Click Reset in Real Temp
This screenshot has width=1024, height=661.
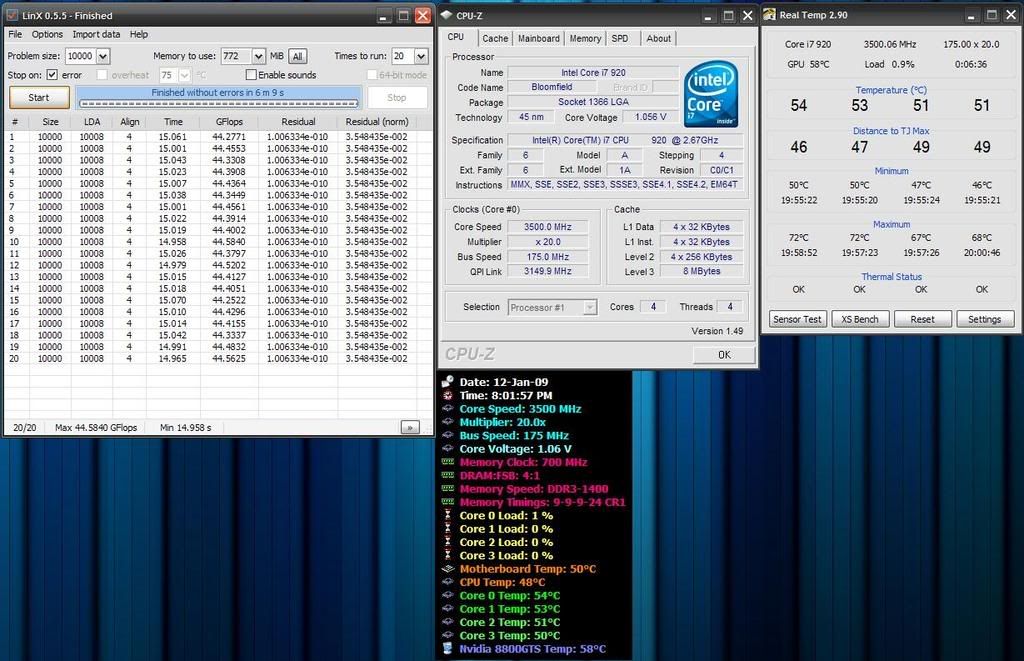(922, 319)
